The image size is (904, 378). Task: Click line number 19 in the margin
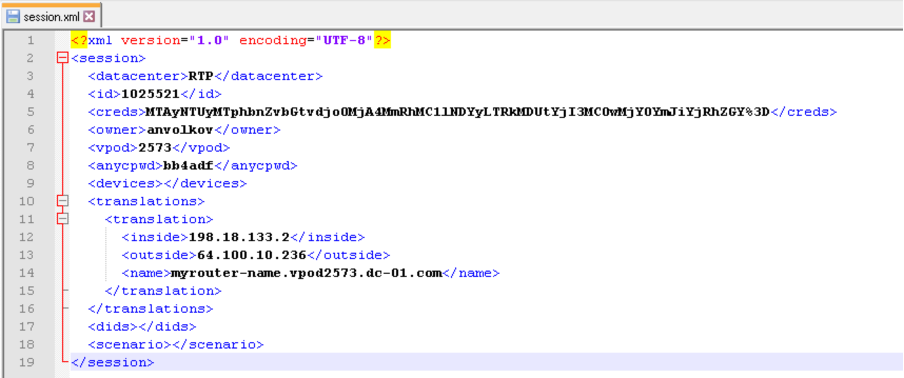pos(28,362)
